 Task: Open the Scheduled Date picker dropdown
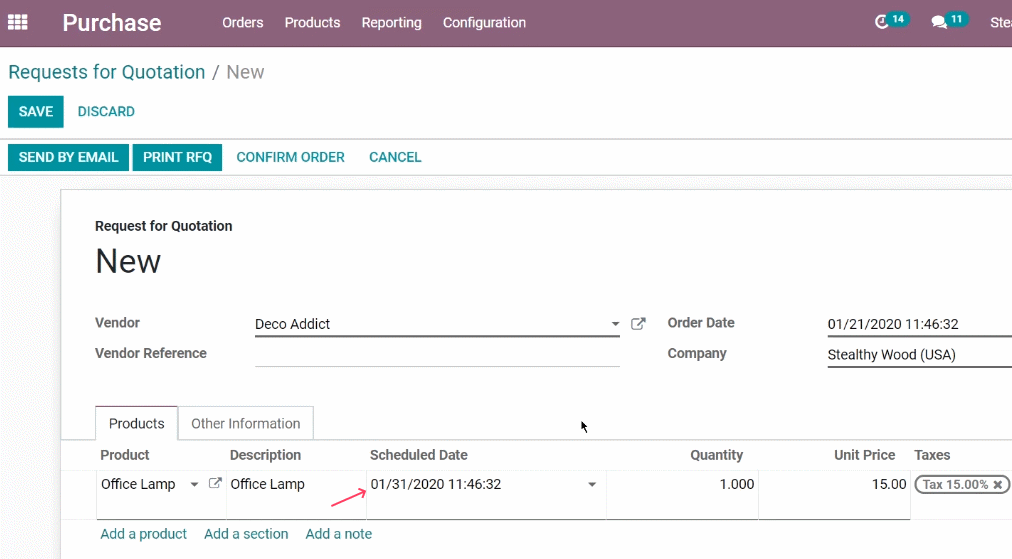coord(592,485)
